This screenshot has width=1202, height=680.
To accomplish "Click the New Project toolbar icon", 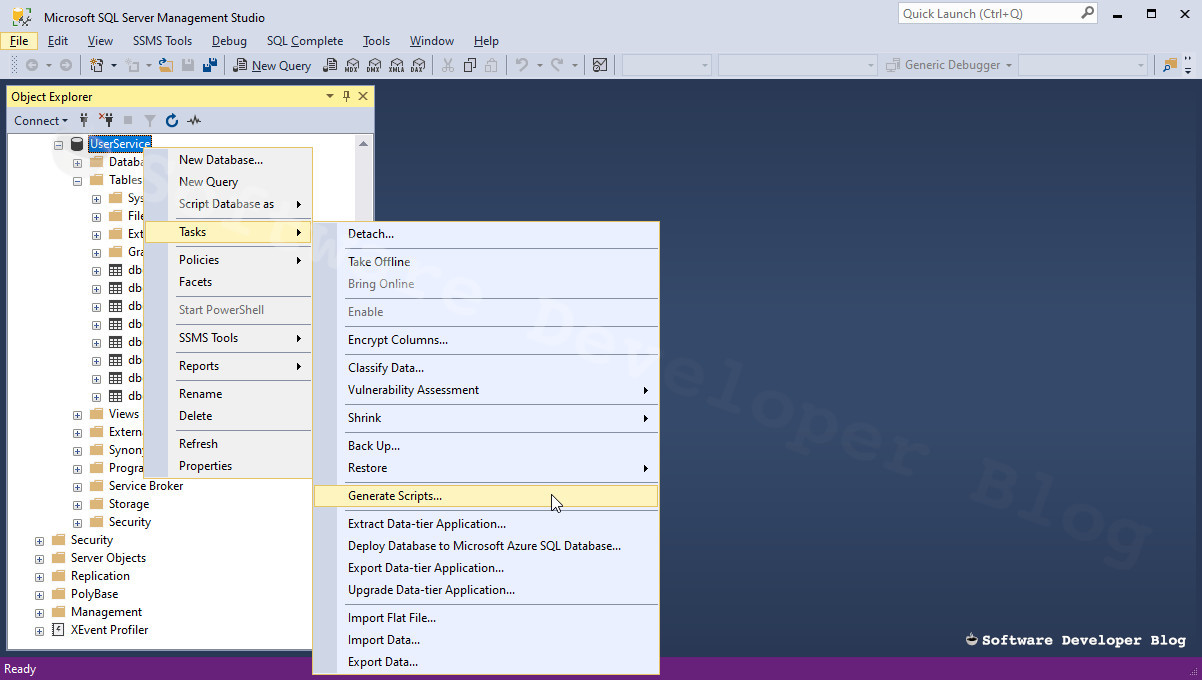I will pos(97,65).
